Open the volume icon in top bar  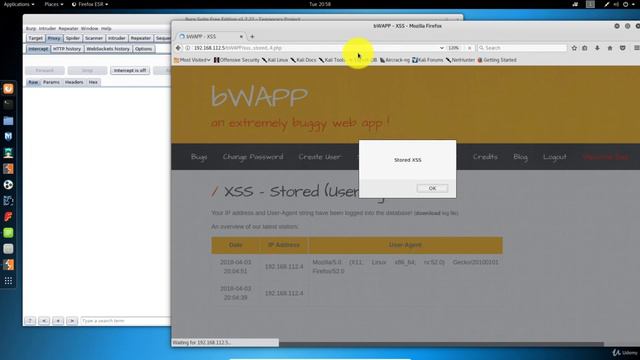[616, 4]
